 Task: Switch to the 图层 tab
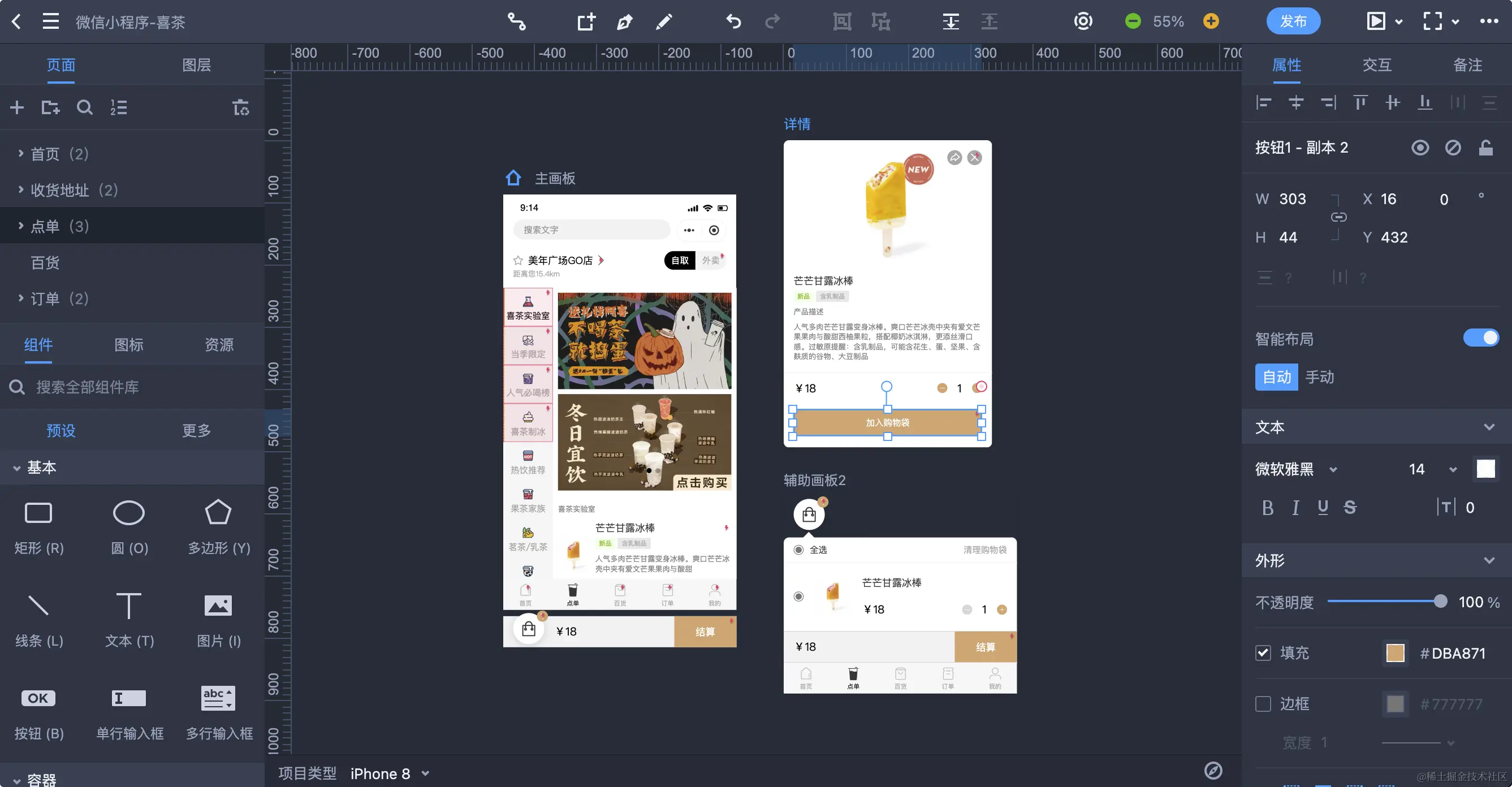[x=196, y=64]
